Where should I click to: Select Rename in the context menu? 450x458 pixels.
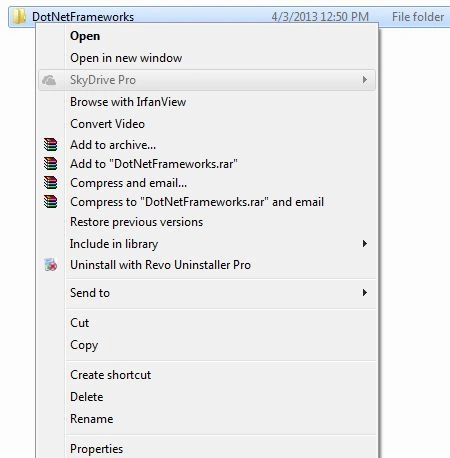92,419
